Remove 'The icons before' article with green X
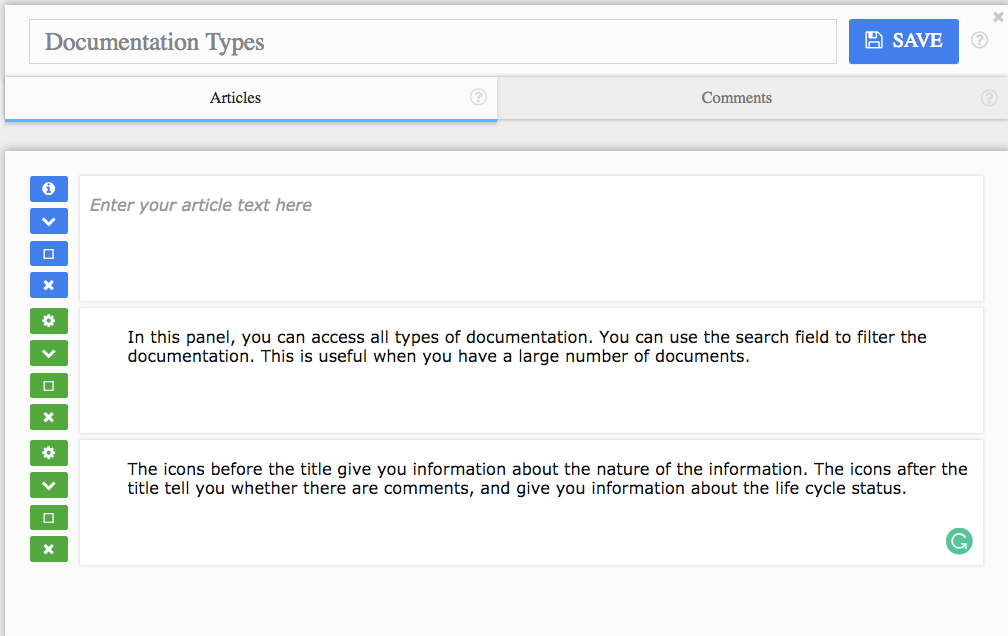This screenshot has height=636, width=1008. (x=49, y=549)
